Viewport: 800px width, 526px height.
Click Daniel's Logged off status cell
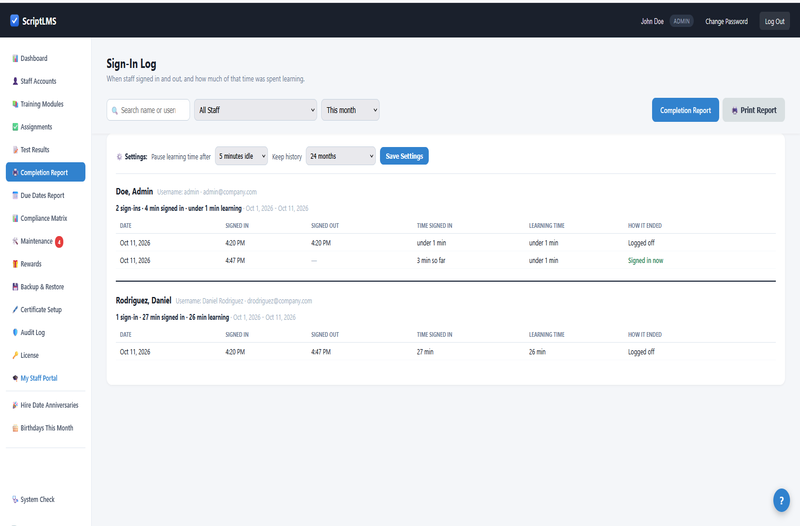(641, 352)
